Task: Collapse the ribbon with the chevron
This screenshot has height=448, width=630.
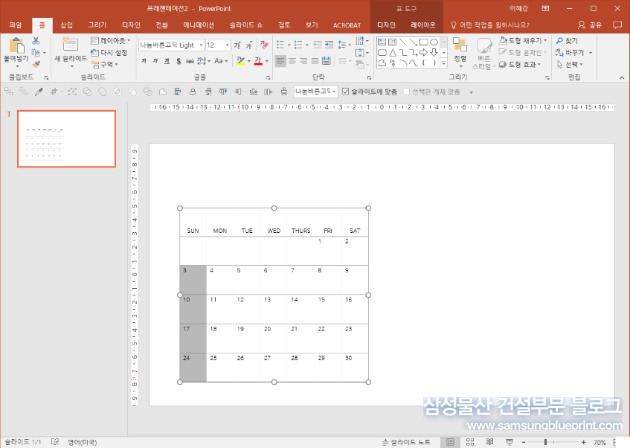Action: tap(622, 78)
